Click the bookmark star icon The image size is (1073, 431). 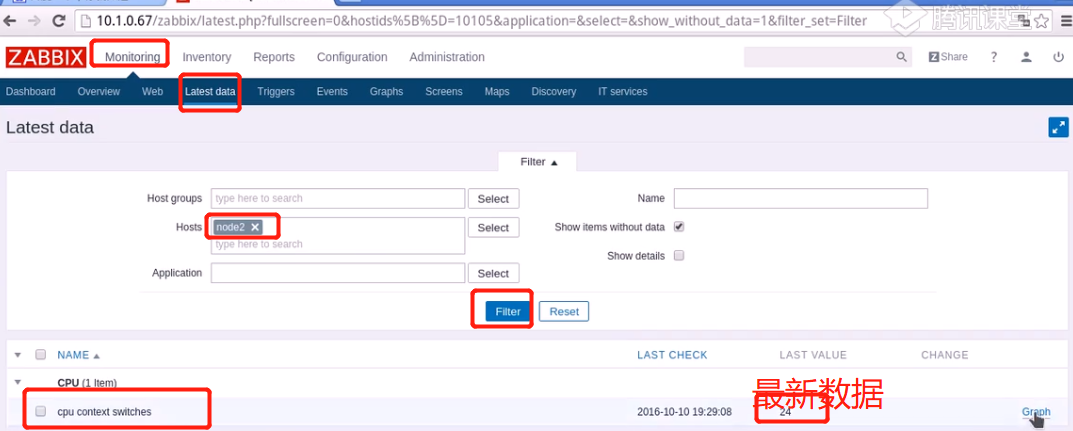[1042, 21]
